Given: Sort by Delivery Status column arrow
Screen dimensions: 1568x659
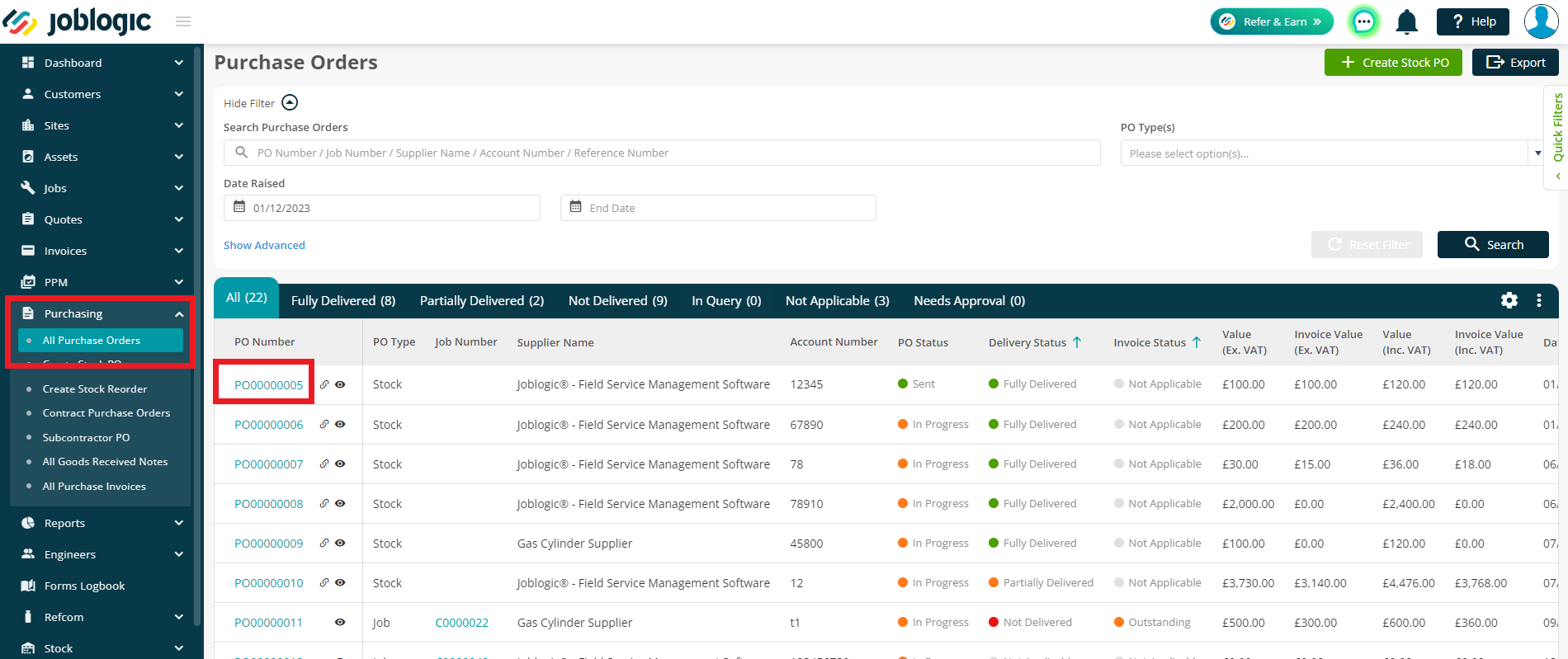Looking at the screenshot, I should click(x=1077, y=342).
